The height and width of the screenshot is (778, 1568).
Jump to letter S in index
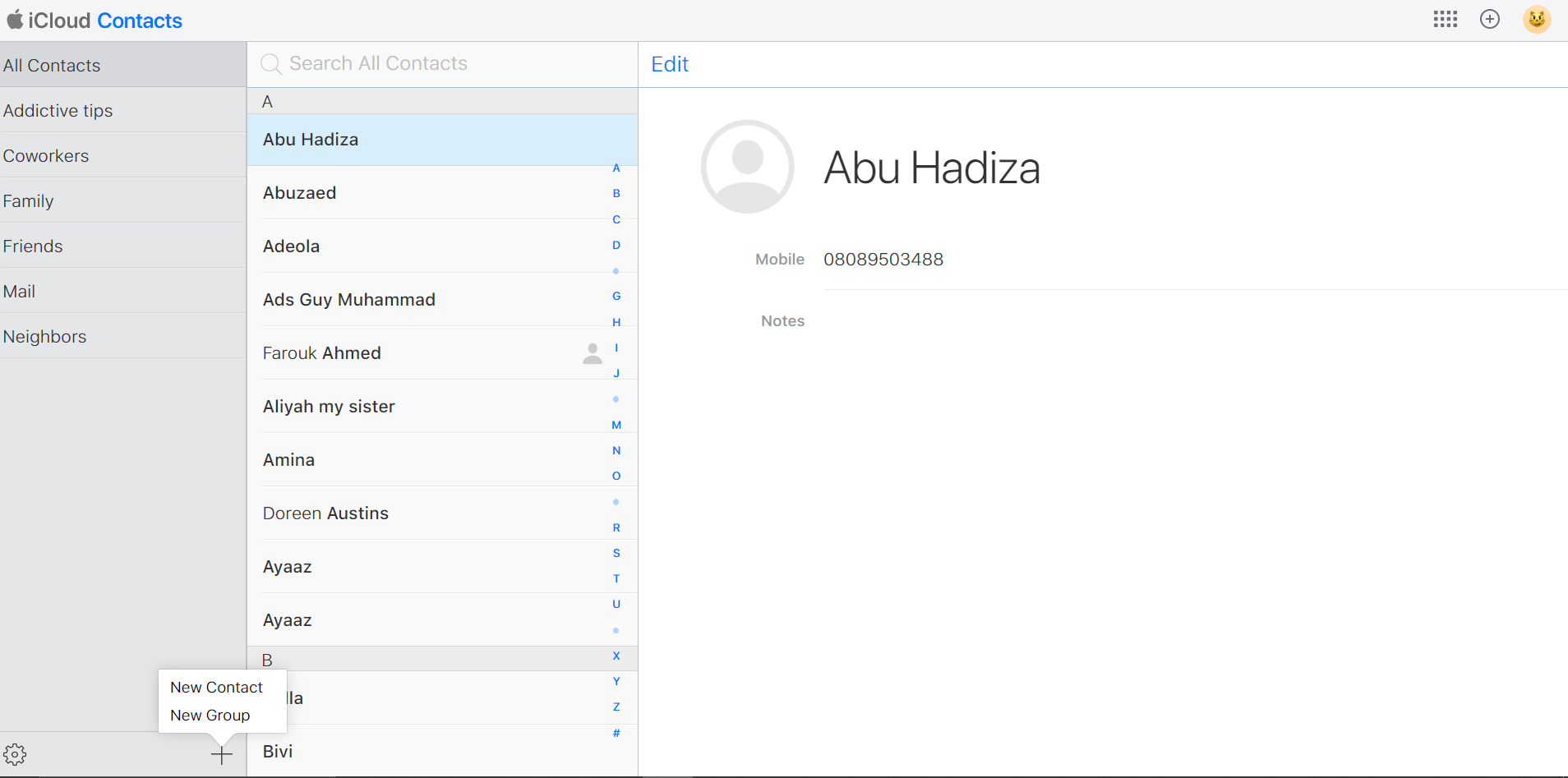point(616,553)
